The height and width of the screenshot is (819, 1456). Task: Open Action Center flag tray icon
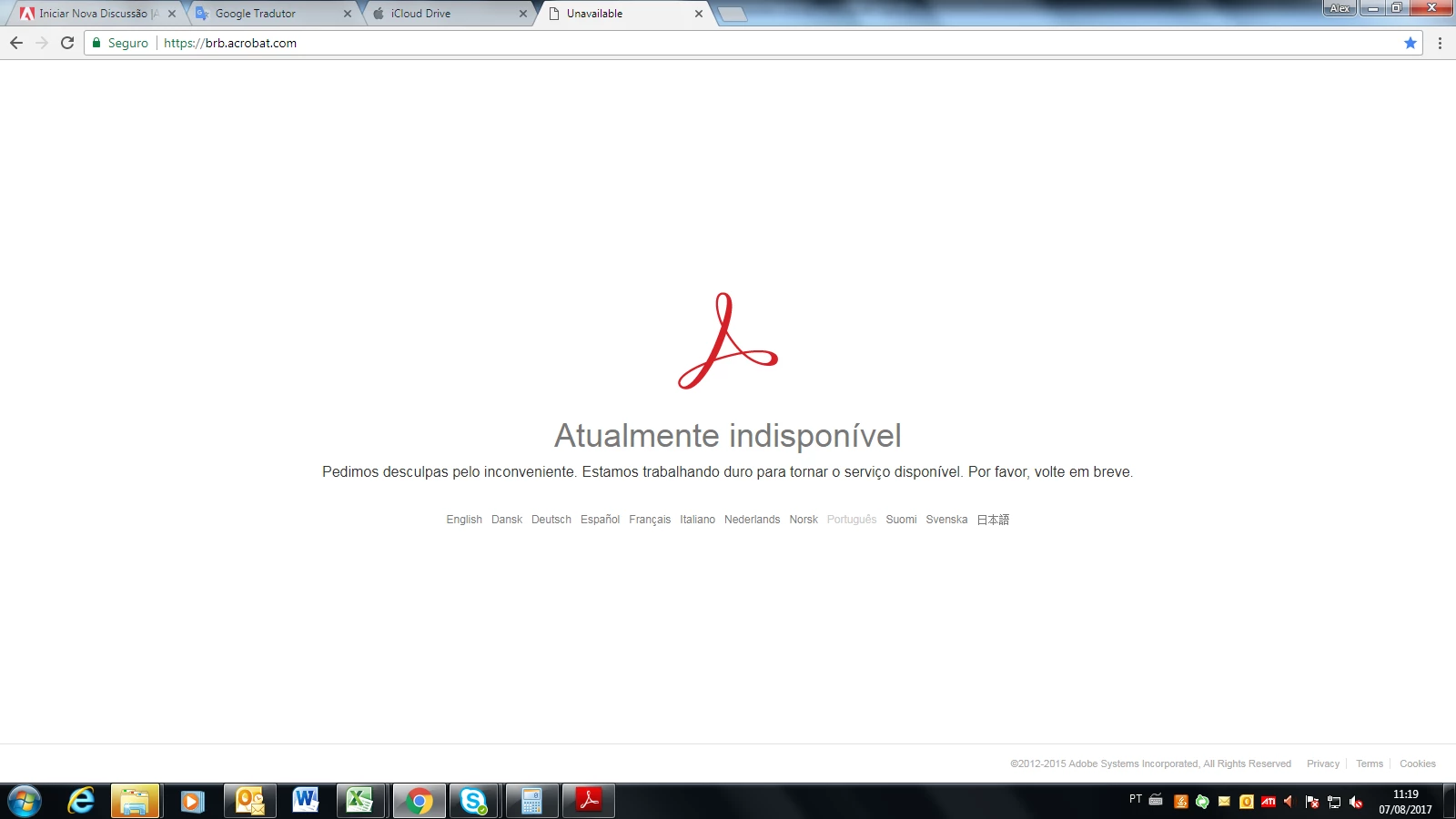click(x=1312, y=802)
